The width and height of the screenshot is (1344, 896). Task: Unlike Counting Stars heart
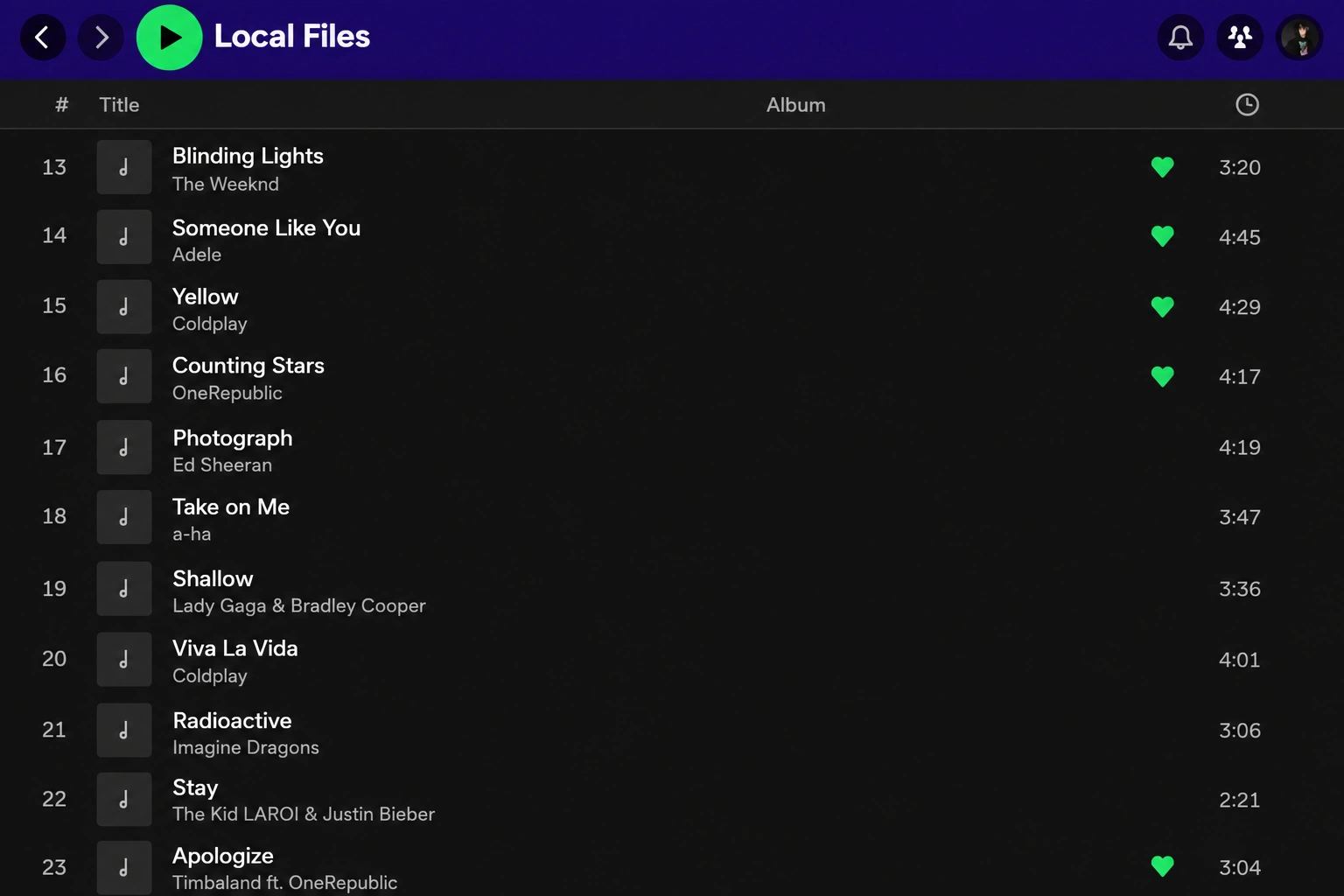(1162, 376)
